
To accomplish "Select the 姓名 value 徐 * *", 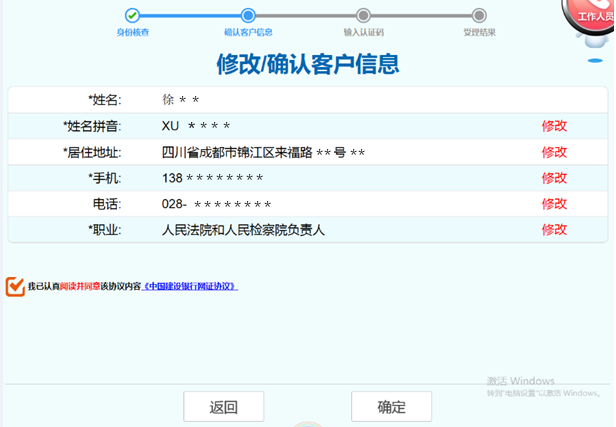I will [181, 100].
